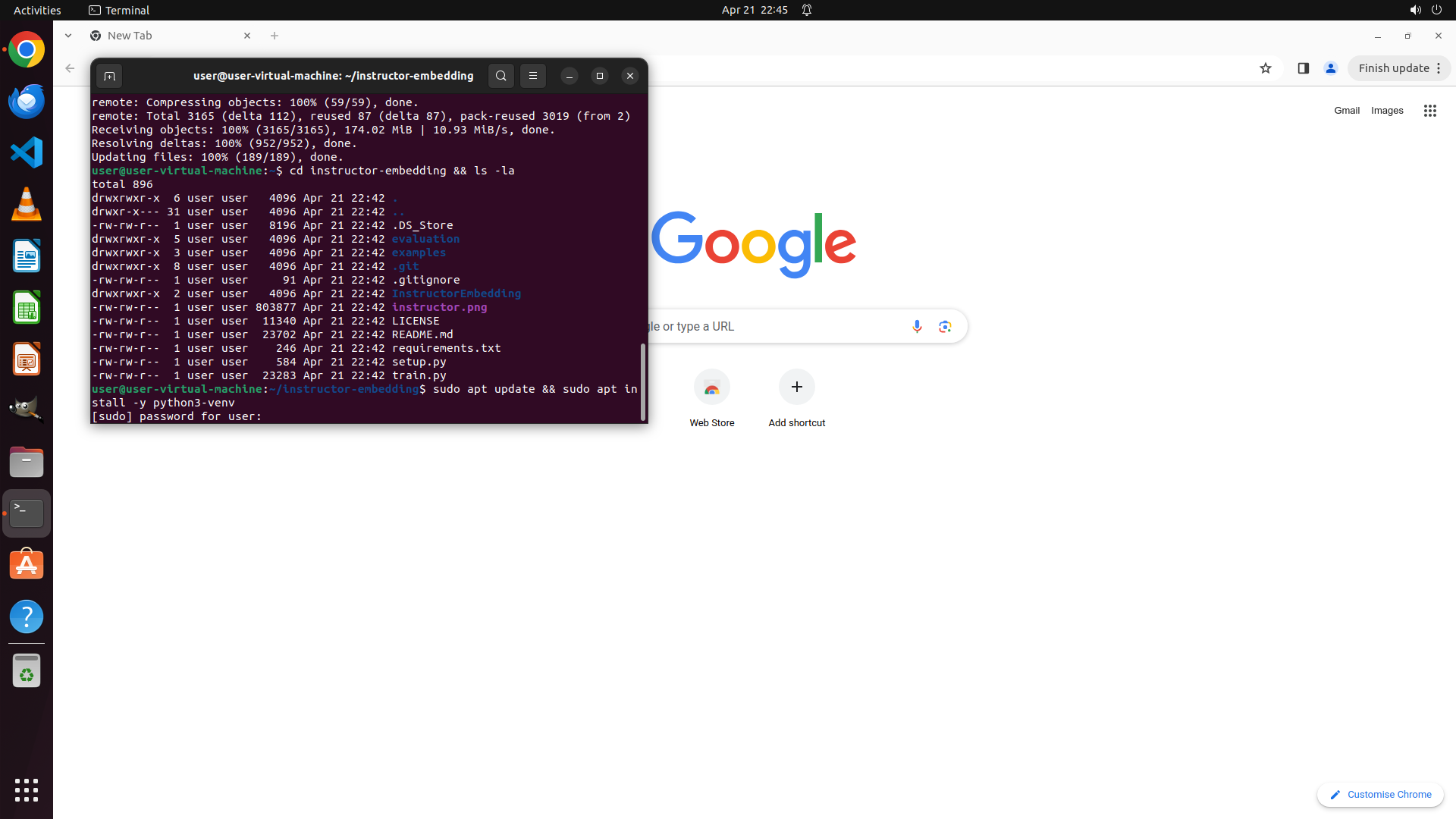Open Chrome profile avatar menu

(x=1330, y=68)
